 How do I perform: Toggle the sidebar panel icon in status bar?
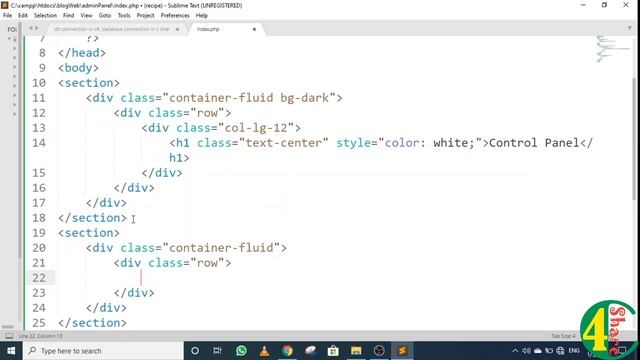tap(9, 336)
